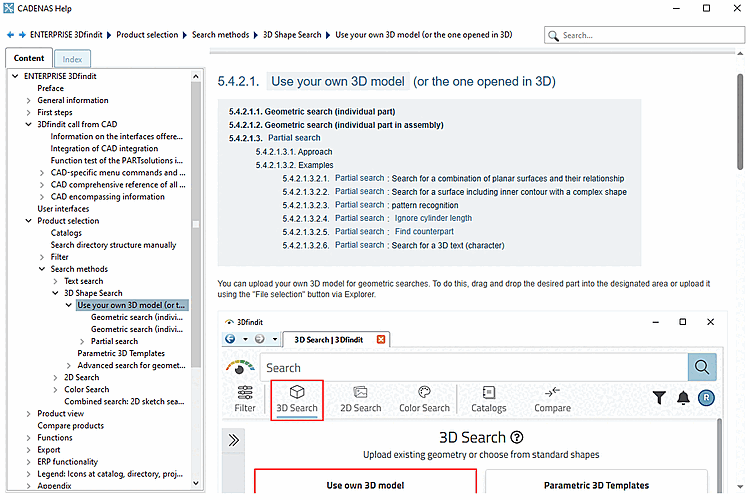Click the 3D Search cube icon
750x500 pixels.
tap(297, 392)
